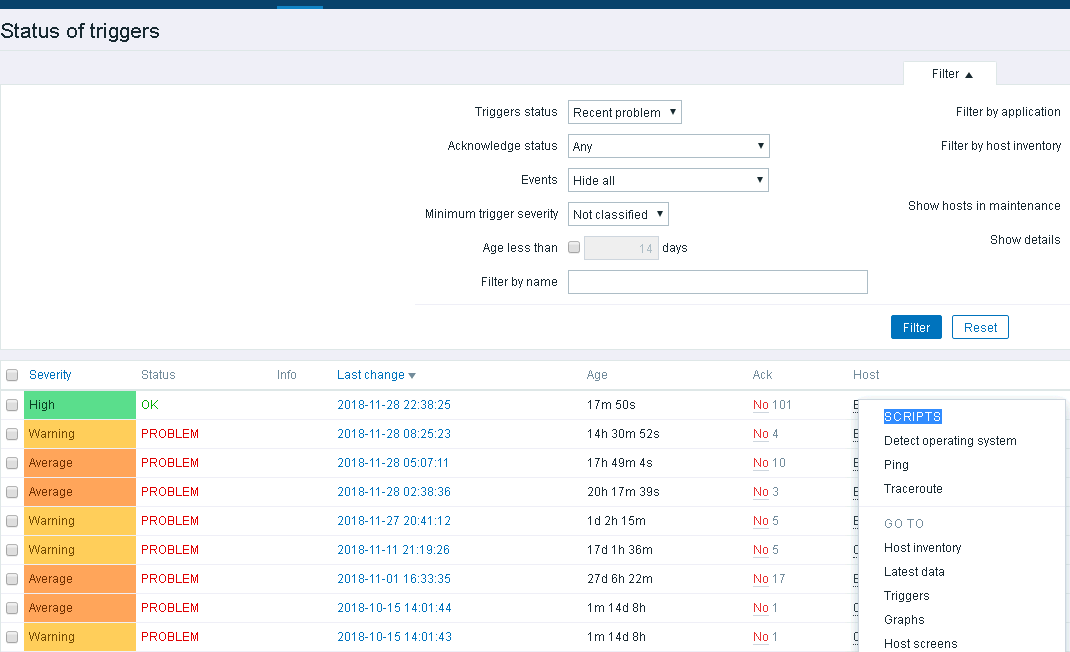1070x652 pixels.
Task: Open the Acknowledge status dropdown
Action: click(668, 146)
